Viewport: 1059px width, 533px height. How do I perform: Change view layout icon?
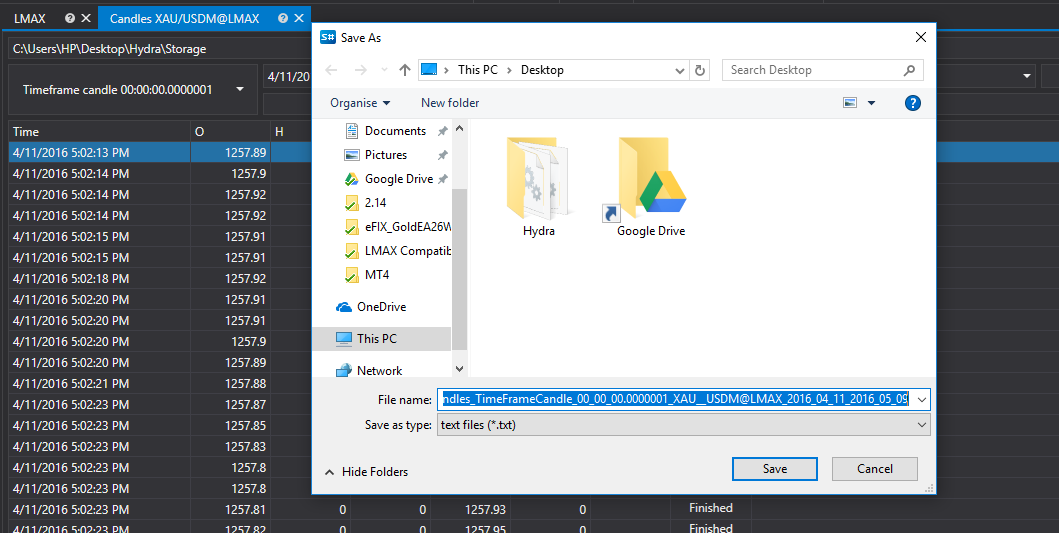[x=850, y=103]
